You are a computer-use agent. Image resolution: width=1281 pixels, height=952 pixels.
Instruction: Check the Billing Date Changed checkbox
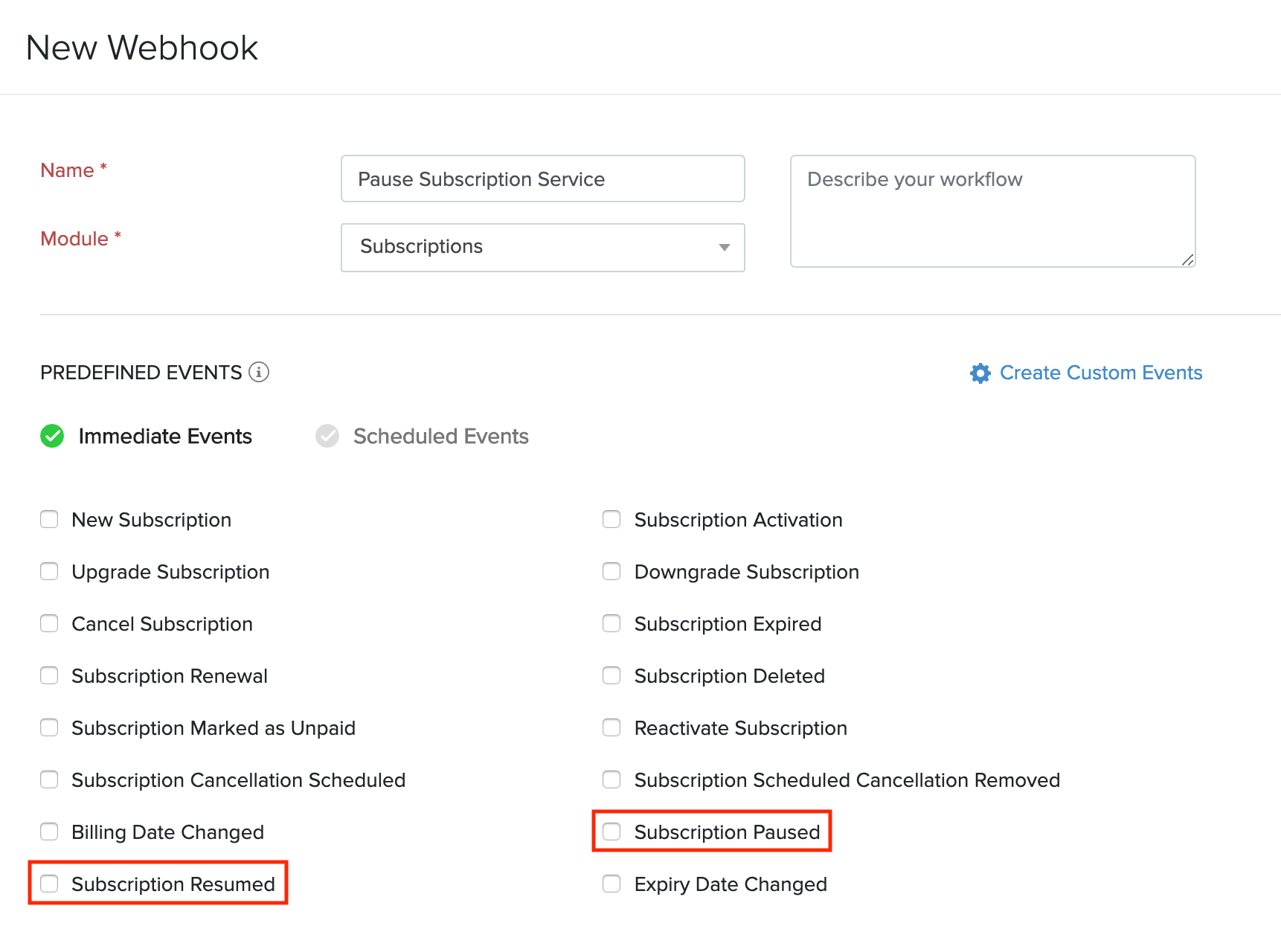tap(49, 832)
